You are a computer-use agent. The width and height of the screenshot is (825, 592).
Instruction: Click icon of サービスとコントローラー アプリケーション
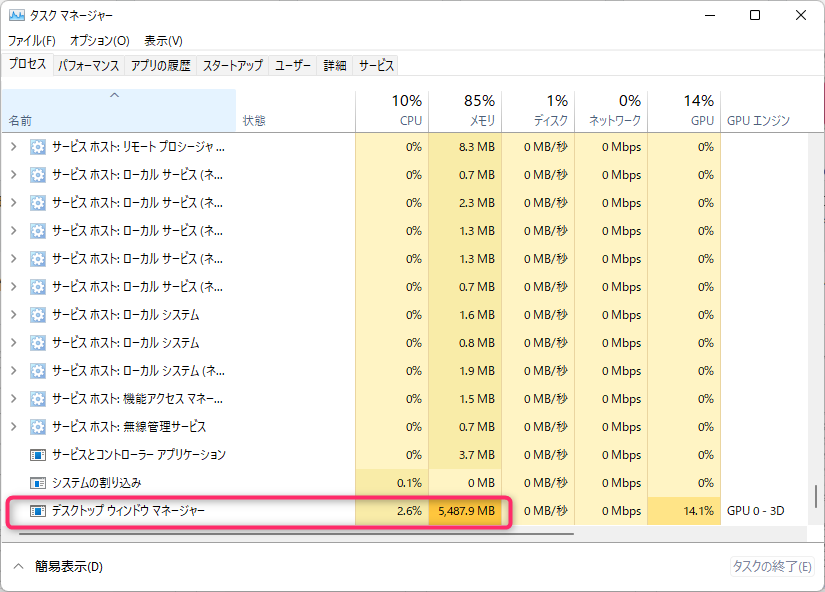[37, 455]
